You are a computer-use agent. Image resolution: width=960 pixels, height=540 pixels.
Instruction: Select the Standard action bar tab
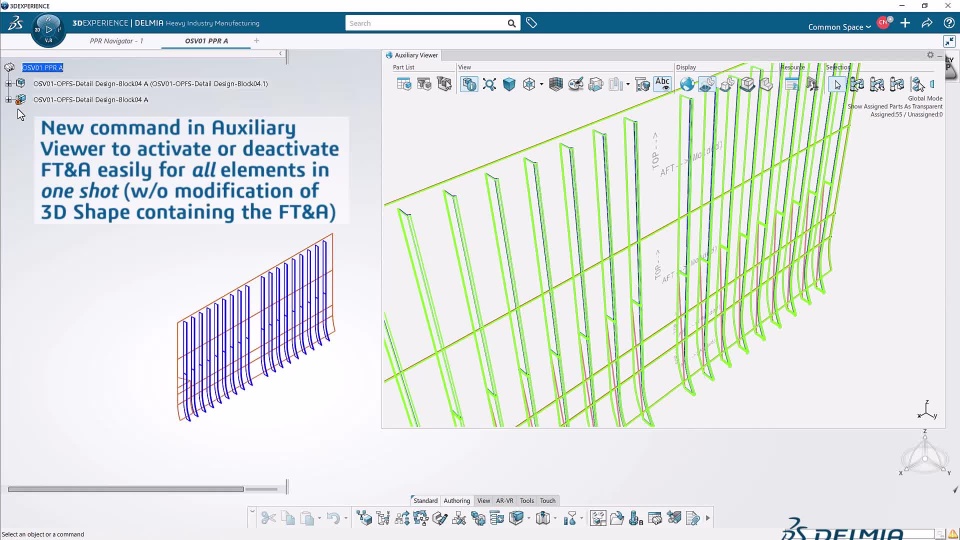pyautogui.click(x=426, y=500)
